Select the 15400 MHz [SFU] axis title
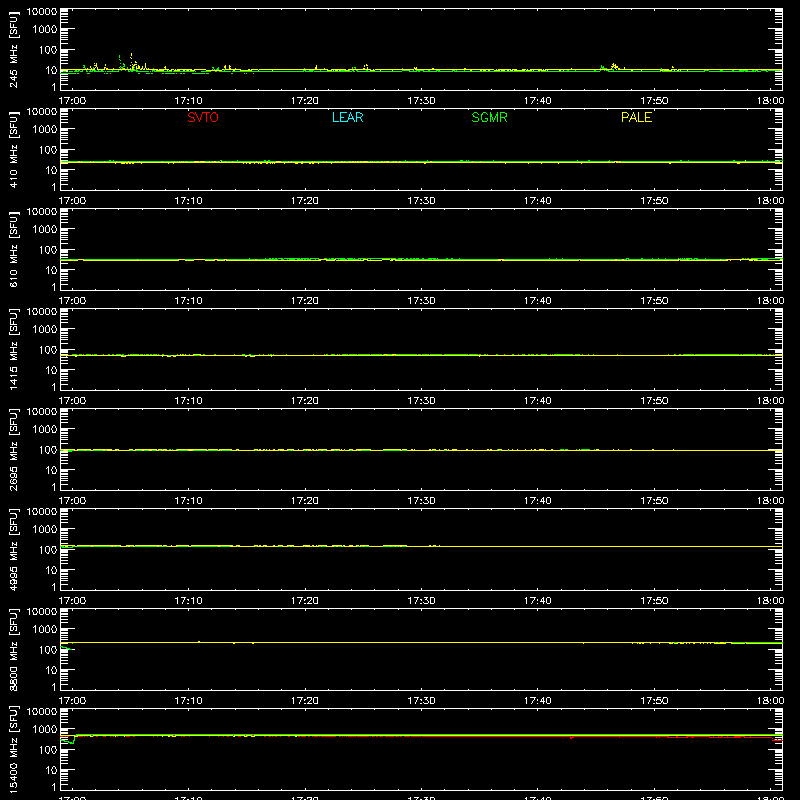The width and height of the screenshot is (800, 800). click(x=13, y=750)
